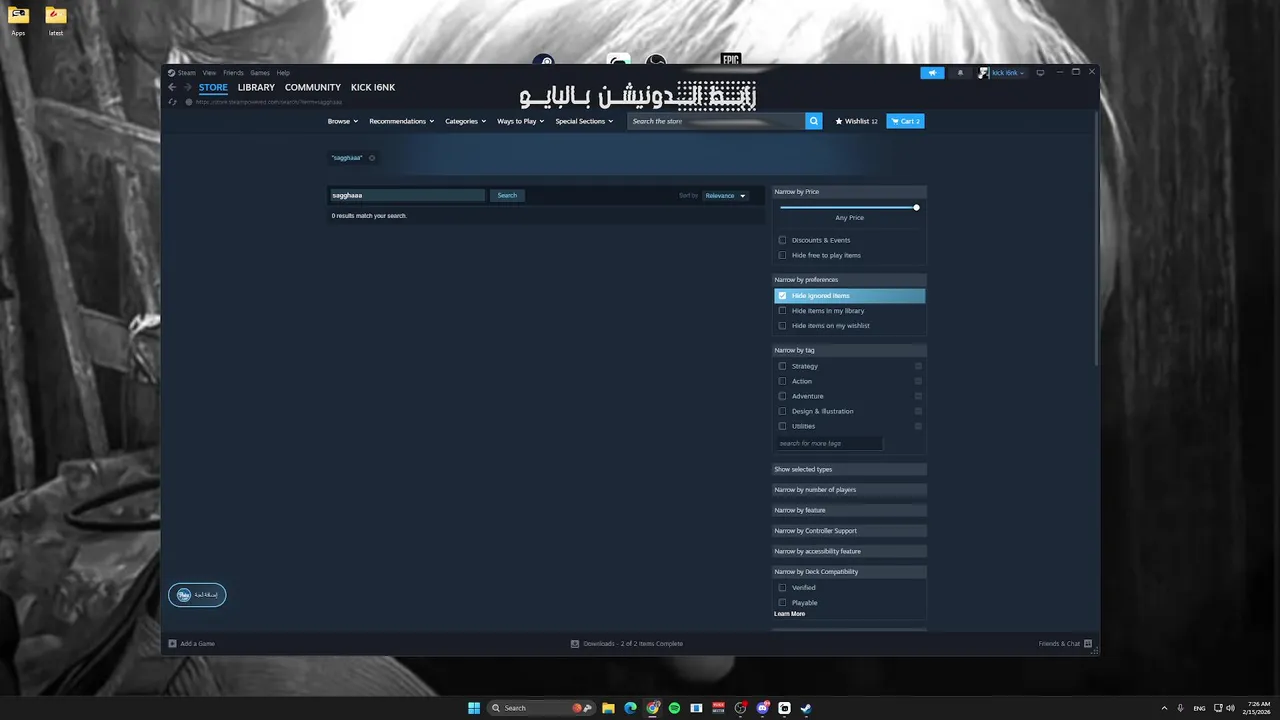Open the Games menu

[x=260, y=73]
